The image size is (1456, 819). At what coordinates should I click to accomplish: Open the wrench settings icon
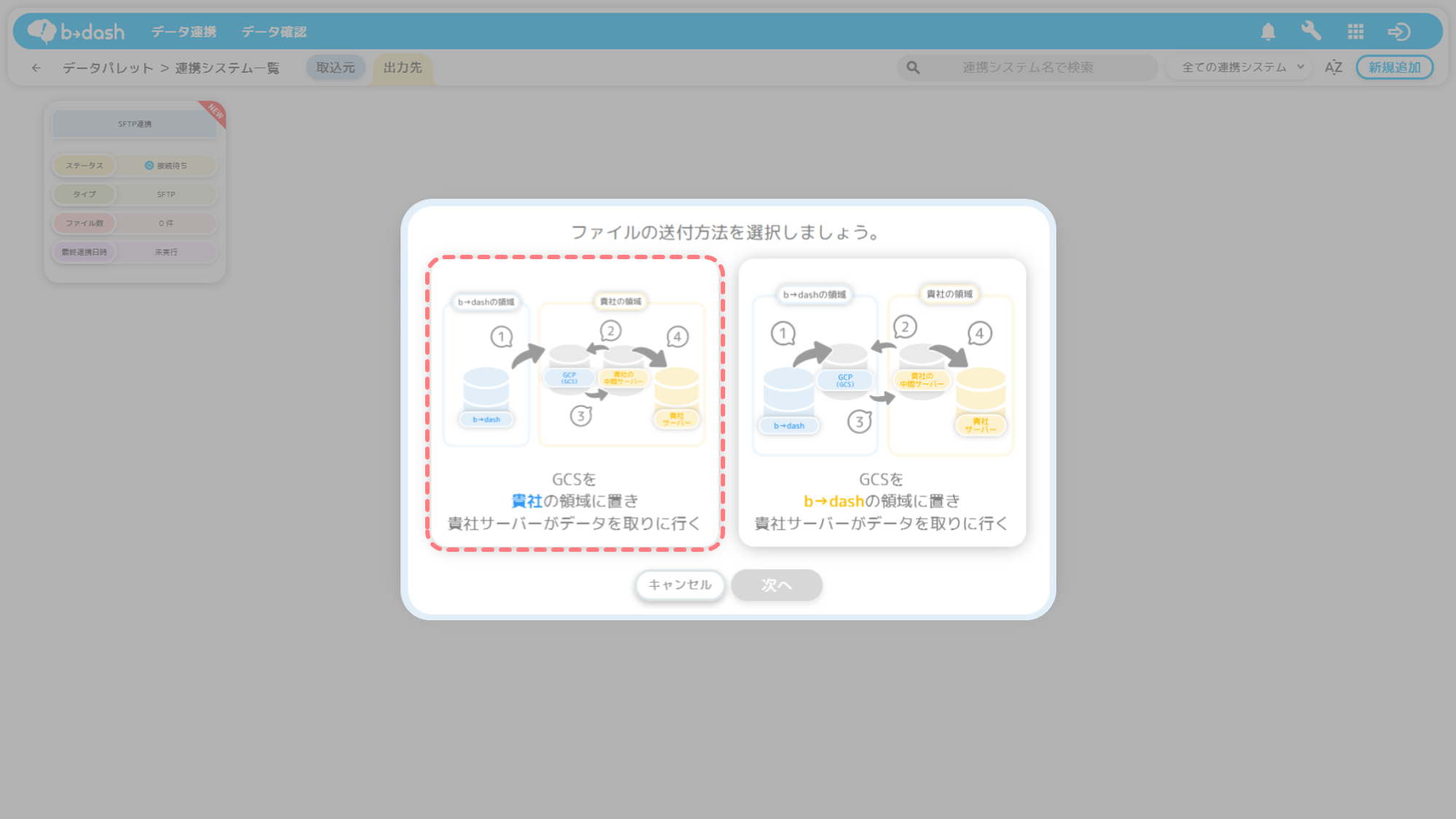1311,31
